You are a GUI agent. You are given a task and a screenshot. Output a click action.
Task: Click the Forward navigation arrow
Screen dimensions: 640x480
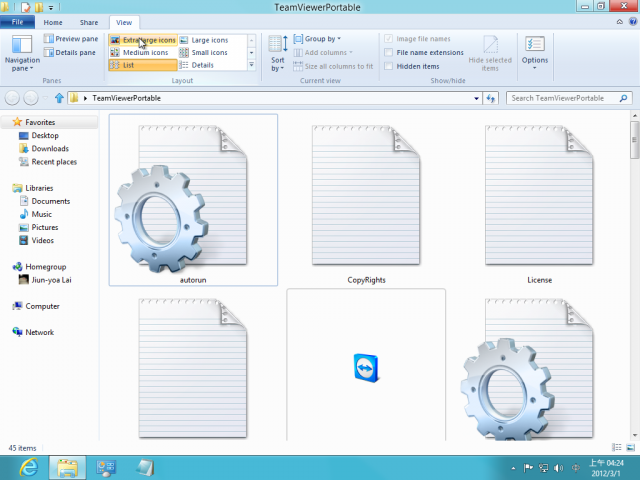point(31,98)
